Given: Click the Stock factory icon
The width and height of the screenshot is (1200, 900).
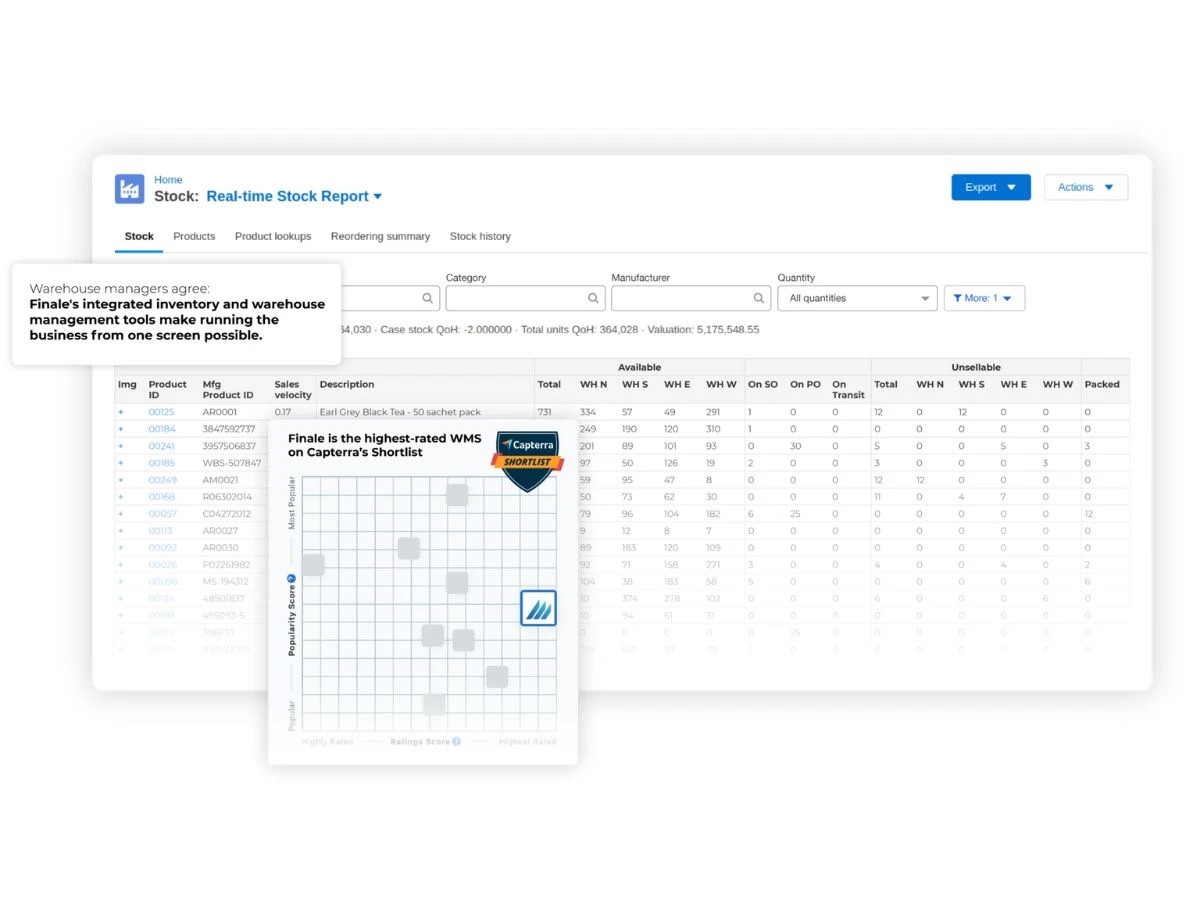Looking at the screenshot, I should pyautogui.click(x=130, y=189).
